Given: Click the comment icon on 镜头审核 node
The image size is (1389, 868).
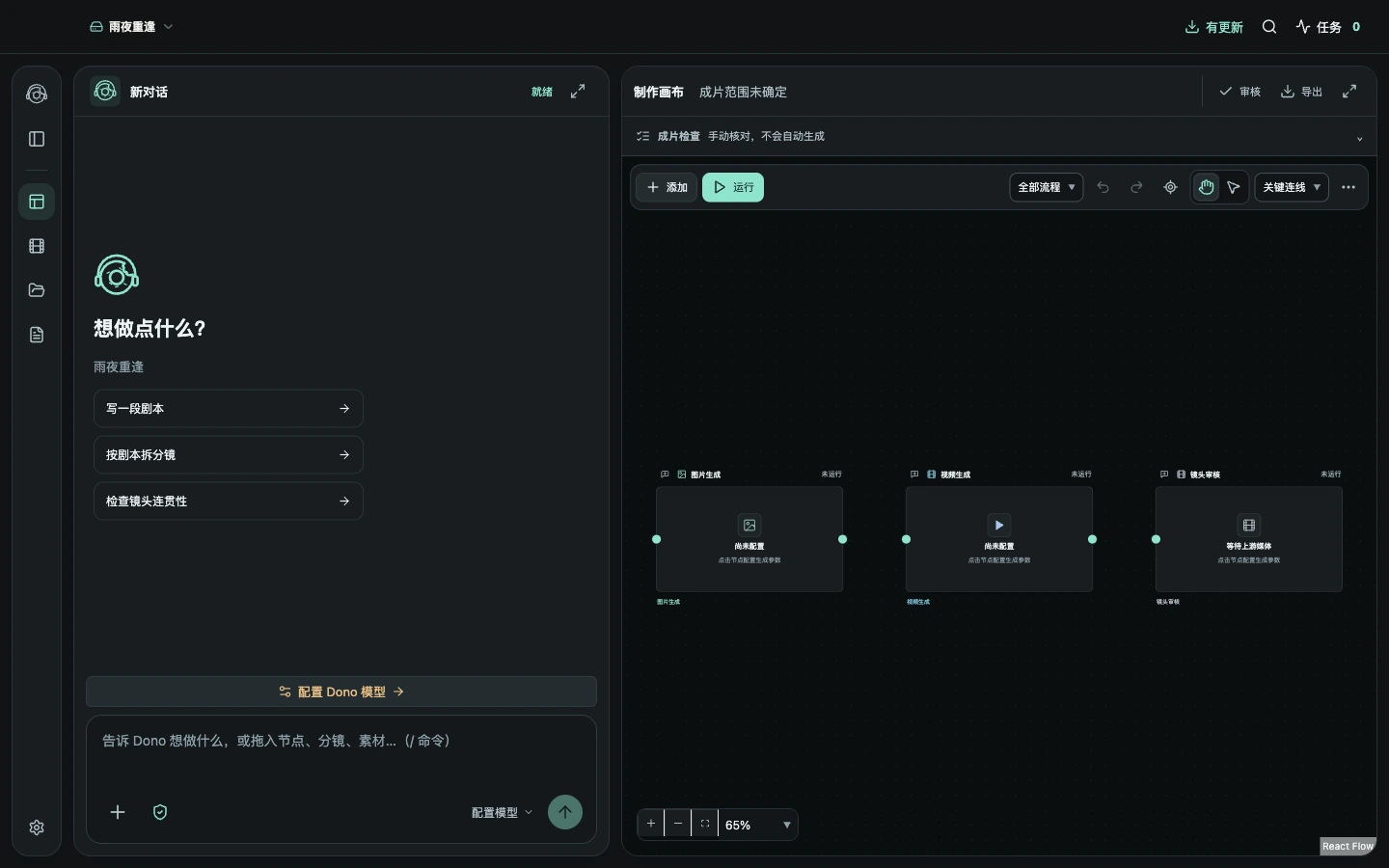Looking at the screenshot, I should [x=1164, y=475].
